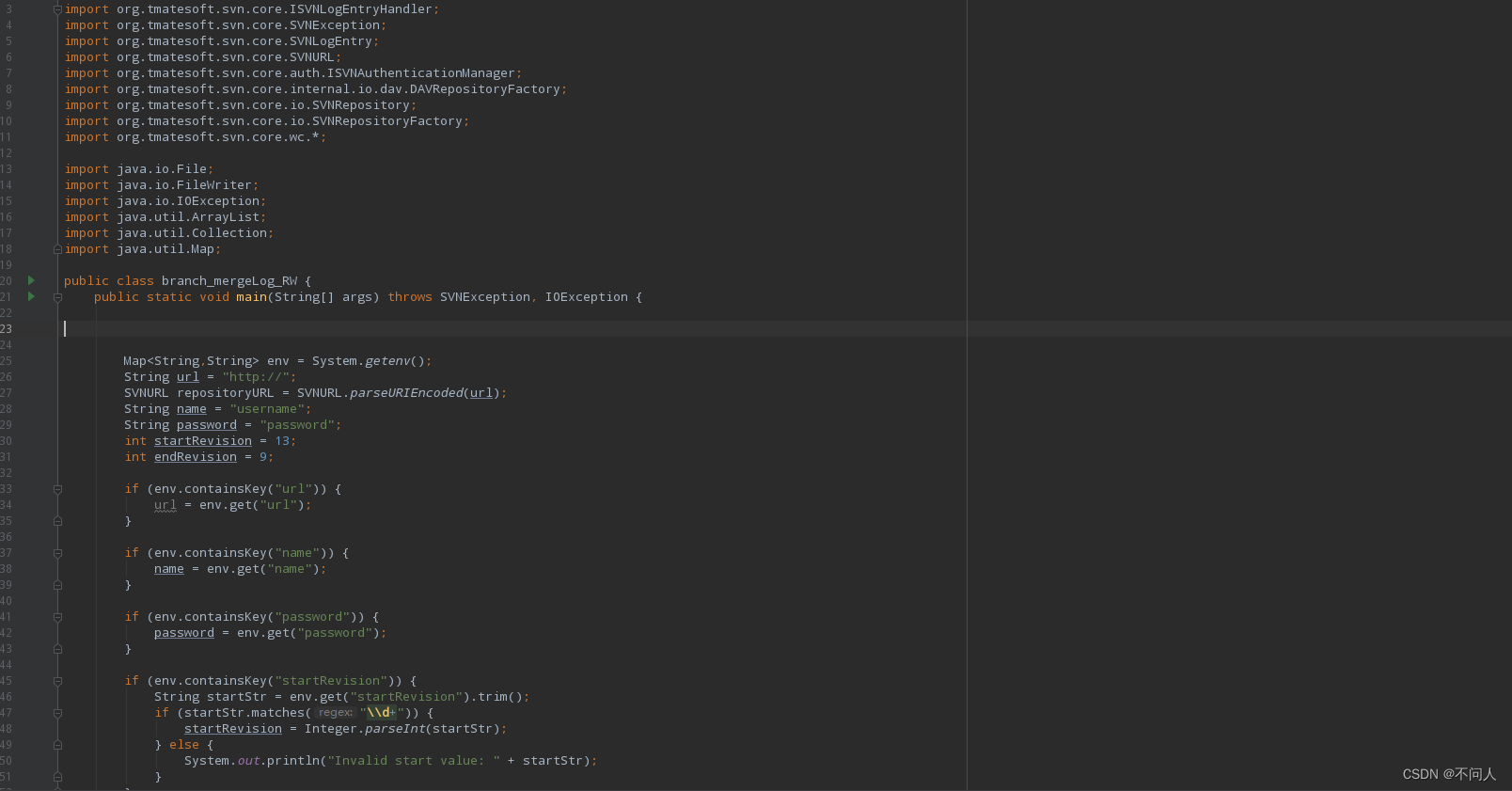Click String startStr declaration
This screenshot has width=1512, height=791.
(211, 697)
